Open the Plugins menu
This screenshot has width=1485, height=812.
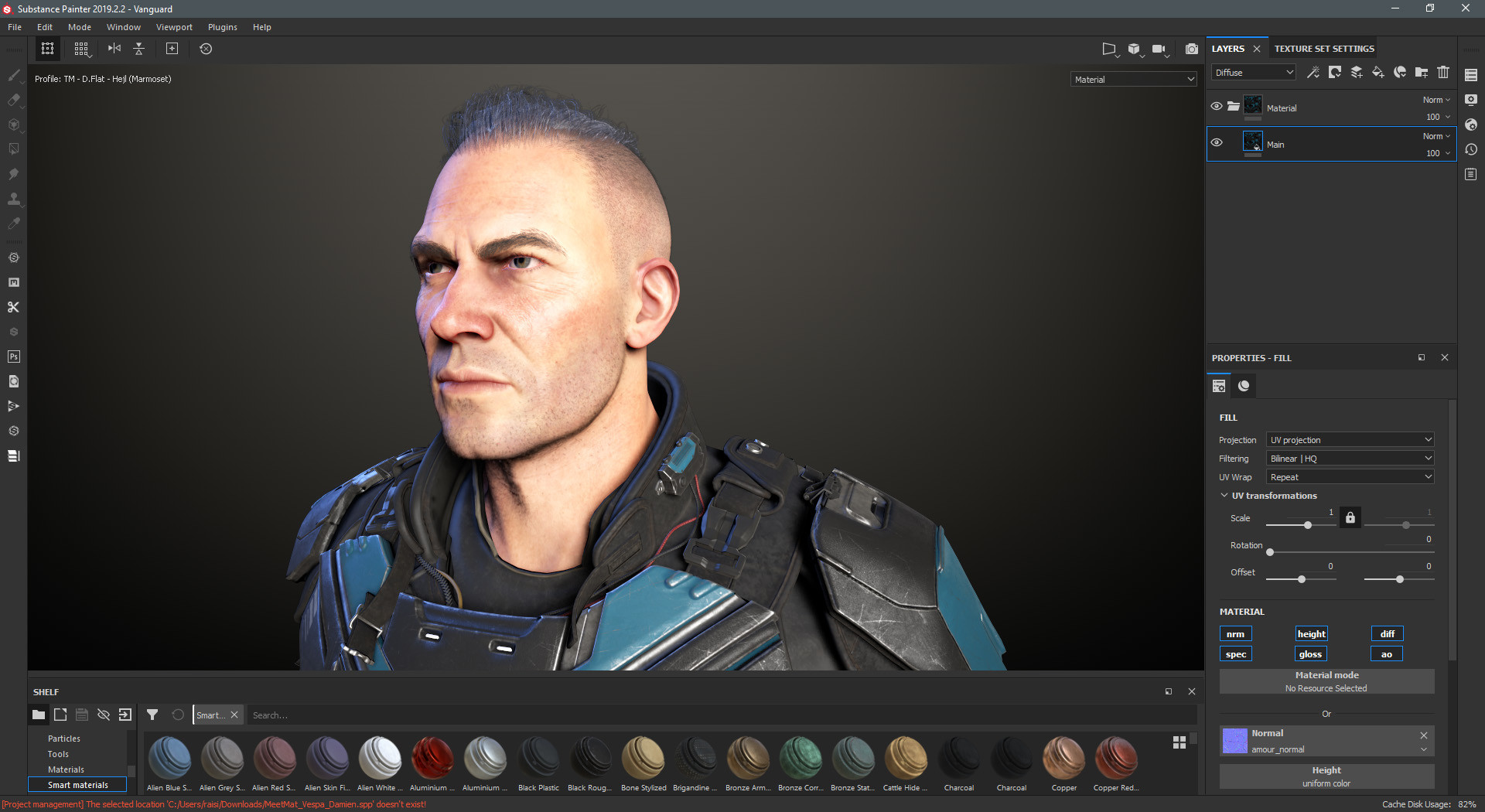[x=222, y=26]
